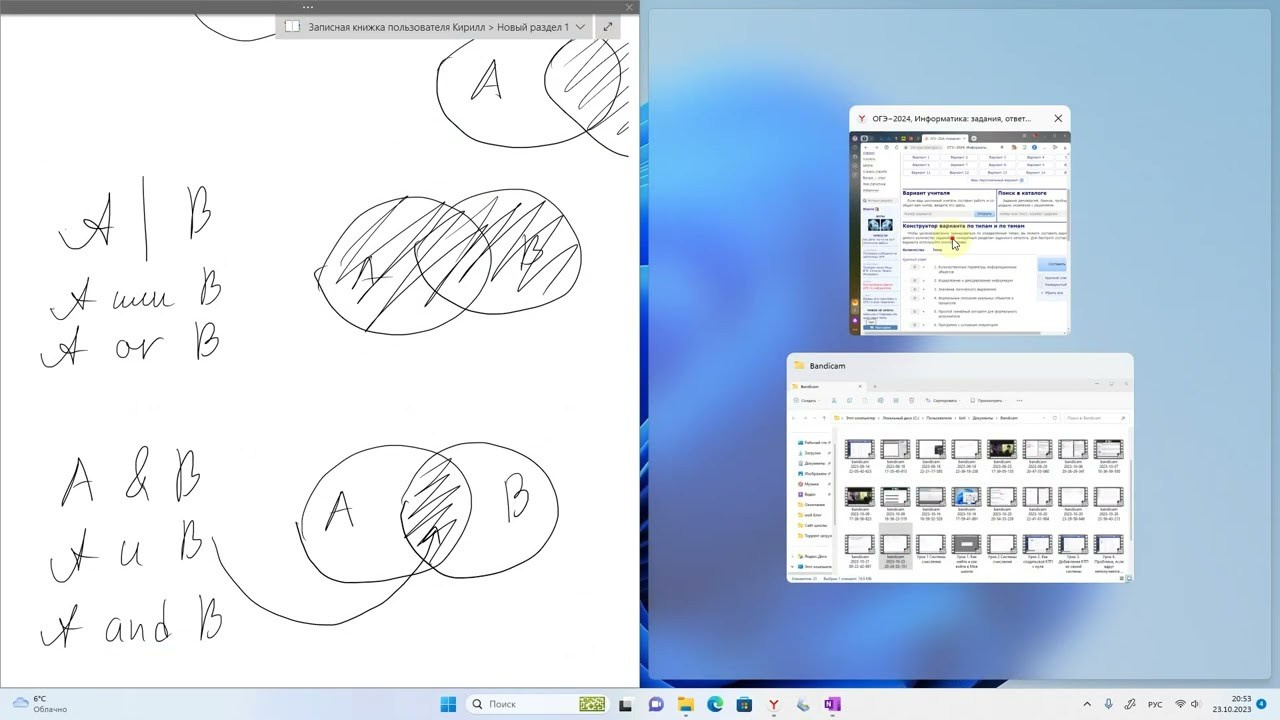Click the microphone icon in the system tray
1280x720 pixels.
(1108, 704)
